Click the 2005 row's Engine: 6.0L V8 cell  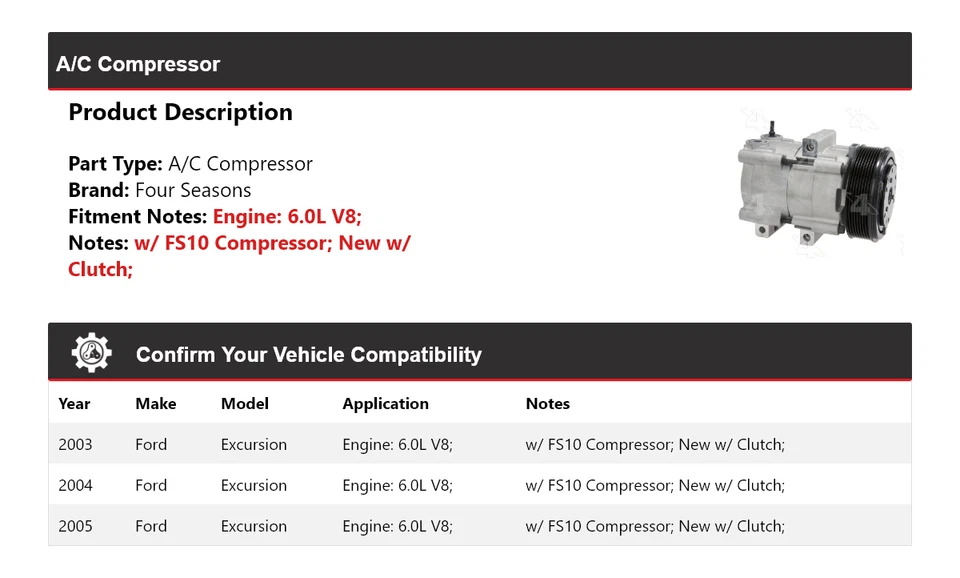[397, 526]
